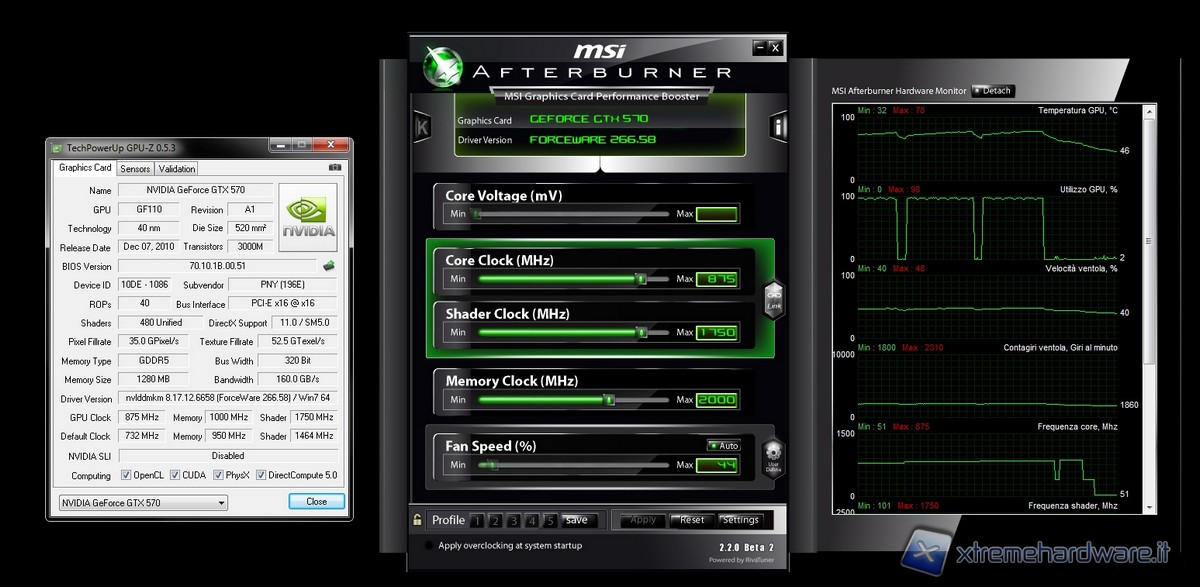
Task: Click the Kombustor K icon
Action: [421, 127]
